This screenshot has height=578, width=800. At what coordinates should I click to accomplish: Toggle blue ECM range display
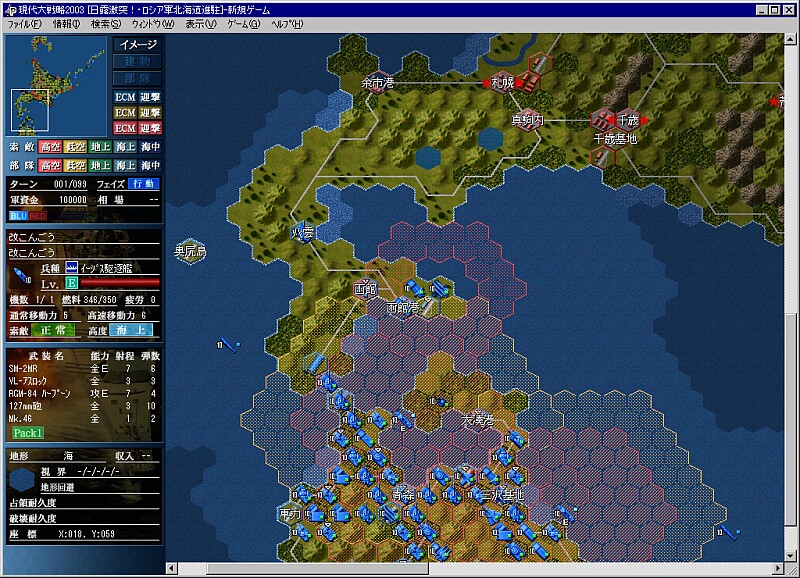tap(125, 97)
